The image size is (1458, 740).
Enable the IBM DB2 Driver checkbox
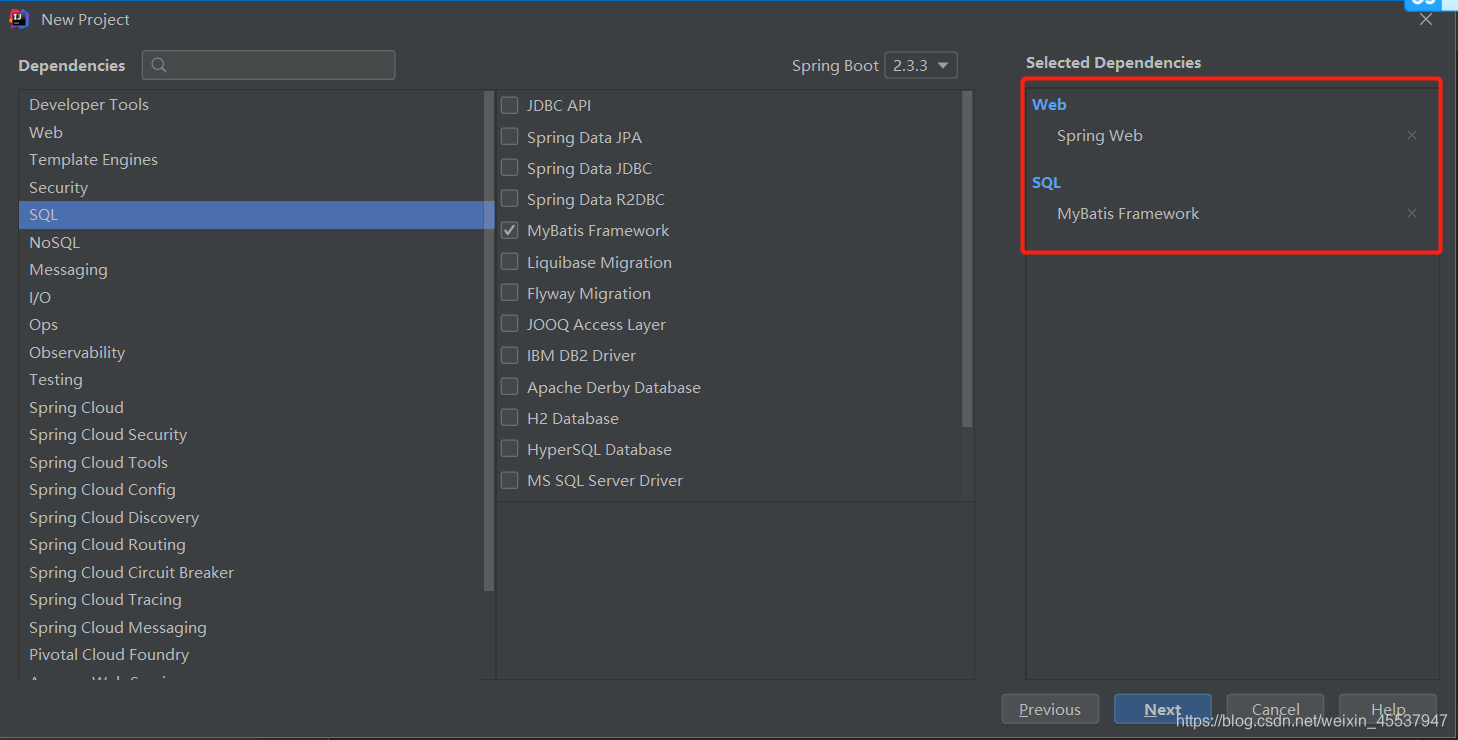pyautogui.click(x=510, y=355)
